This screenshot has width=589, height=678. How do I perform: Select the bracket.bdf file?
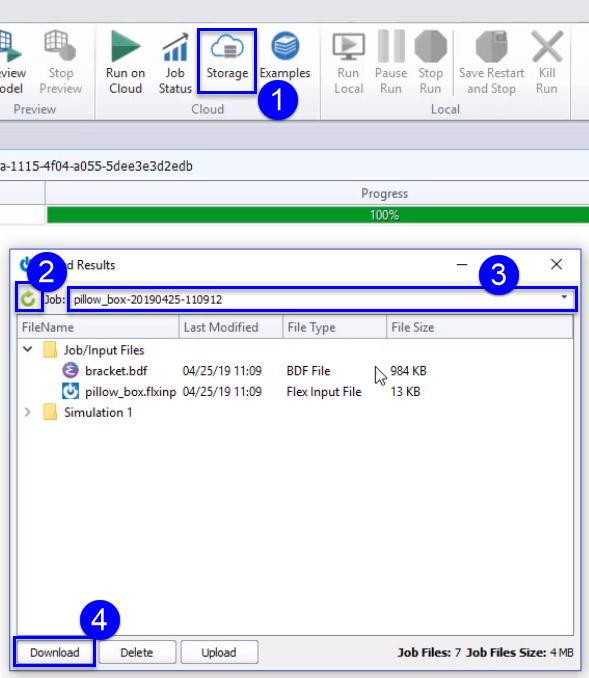(x=116, y=371)
